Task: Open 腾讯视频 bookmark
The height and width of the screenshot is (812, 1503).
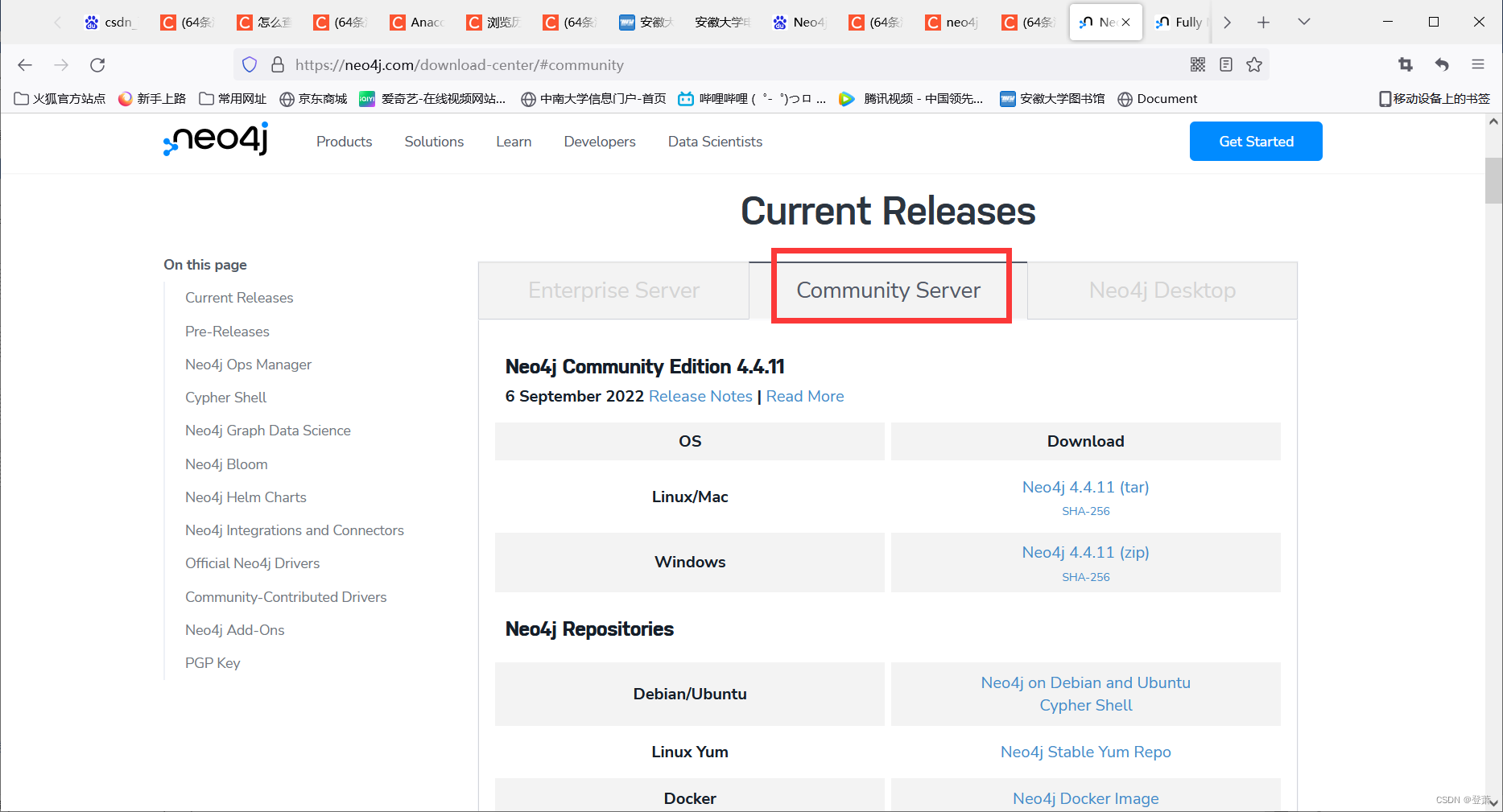Action: (911, 99)
